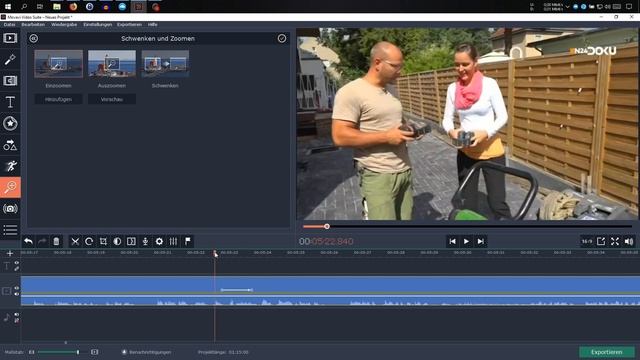
Task: Delete selected clip with trash icon
Action: pos(56,241)
